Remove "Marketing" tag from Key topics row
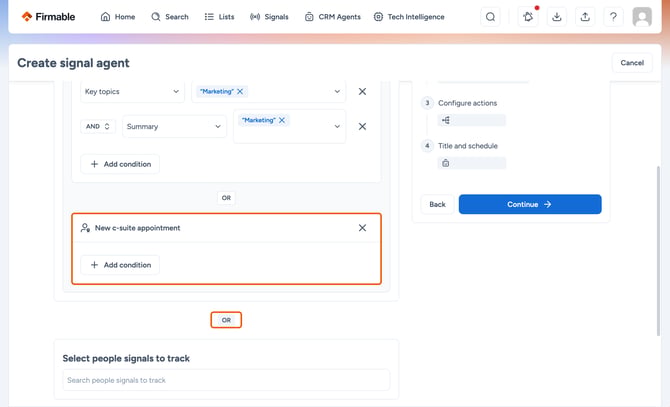This screenshot has height=407, width=670. pos(240,91)
